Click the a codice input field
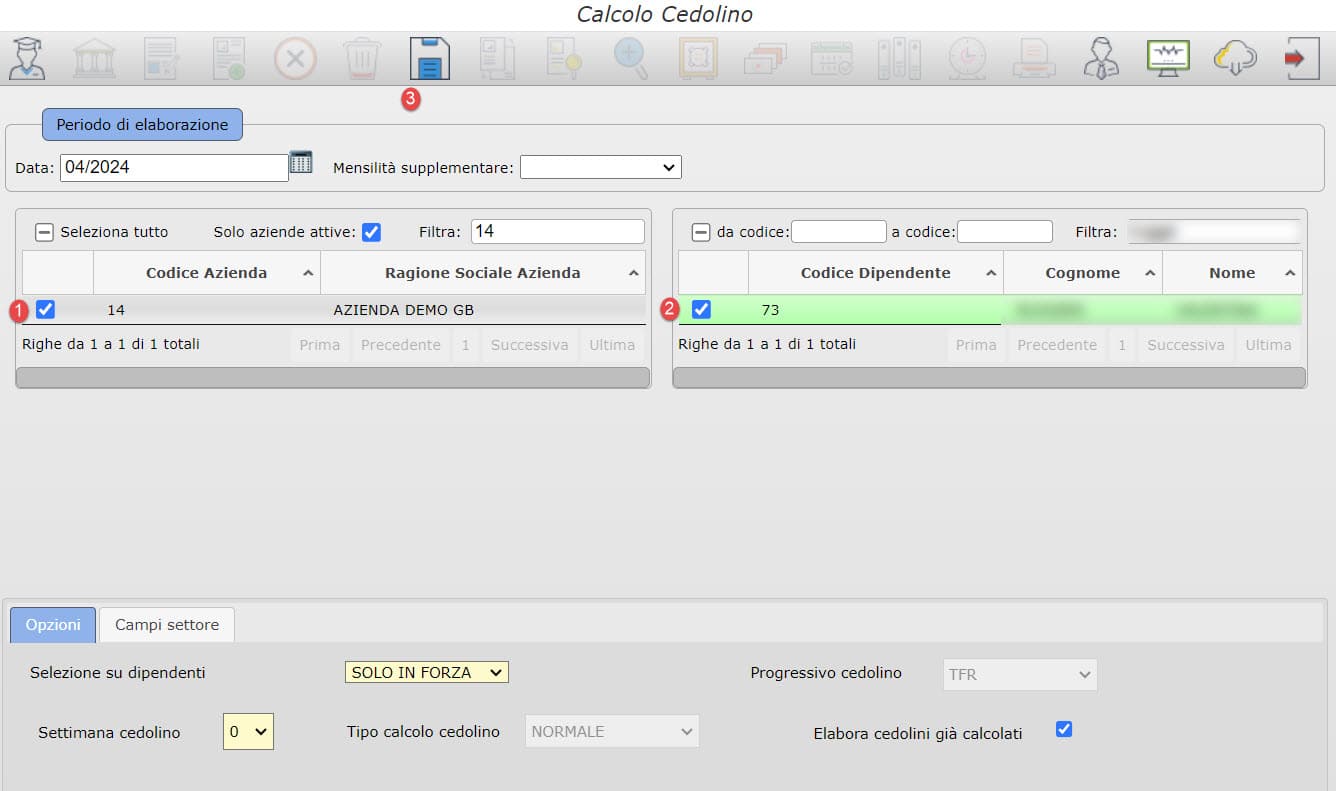The height and width of the screenshot is (791, 1336). 1004,232
